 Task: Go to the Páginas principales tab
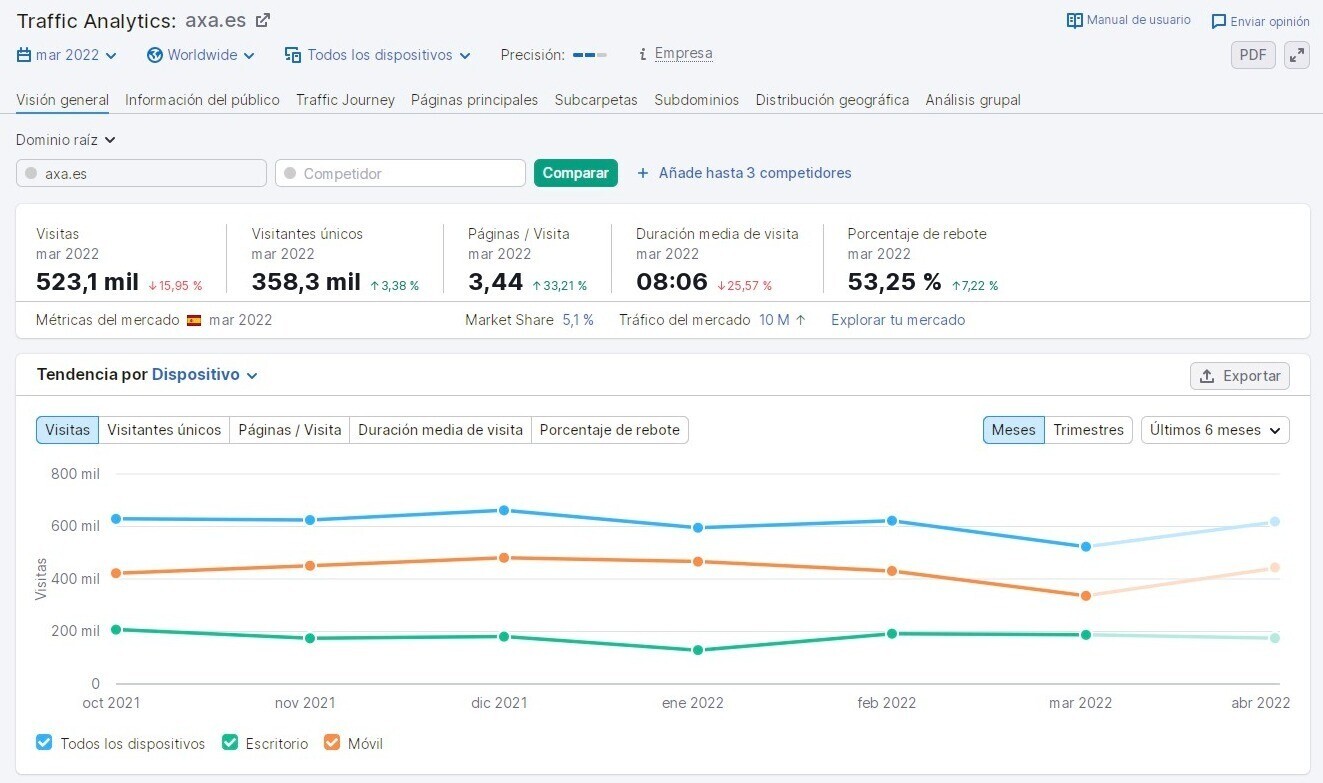[474, 100]
